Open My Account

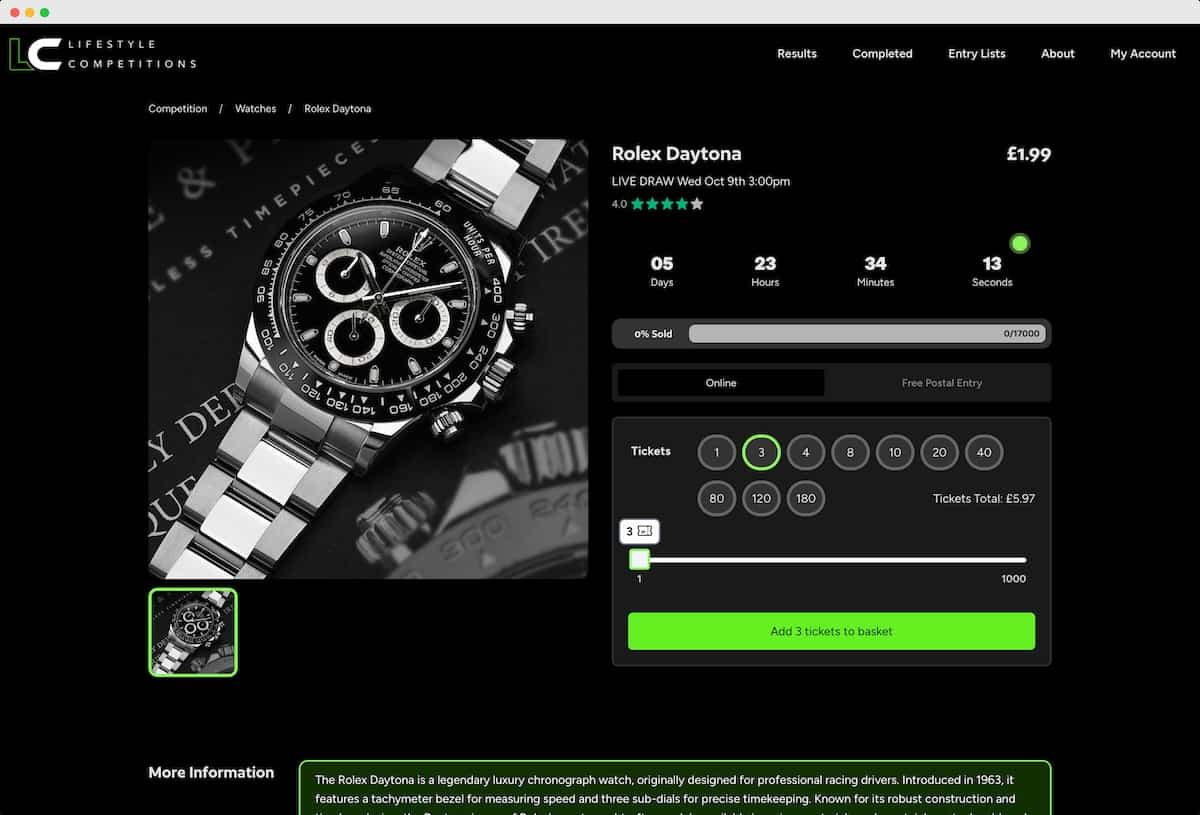click(x=1143, y=54)
